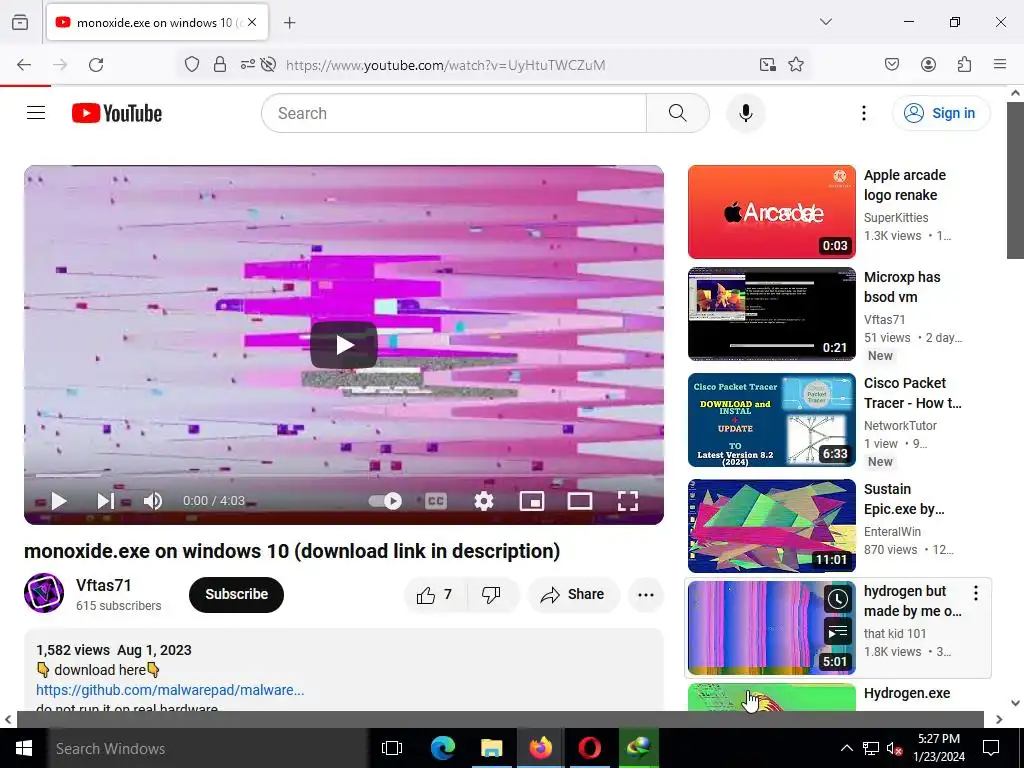
Task: Open Task View on taskbar
Action: 392,748
